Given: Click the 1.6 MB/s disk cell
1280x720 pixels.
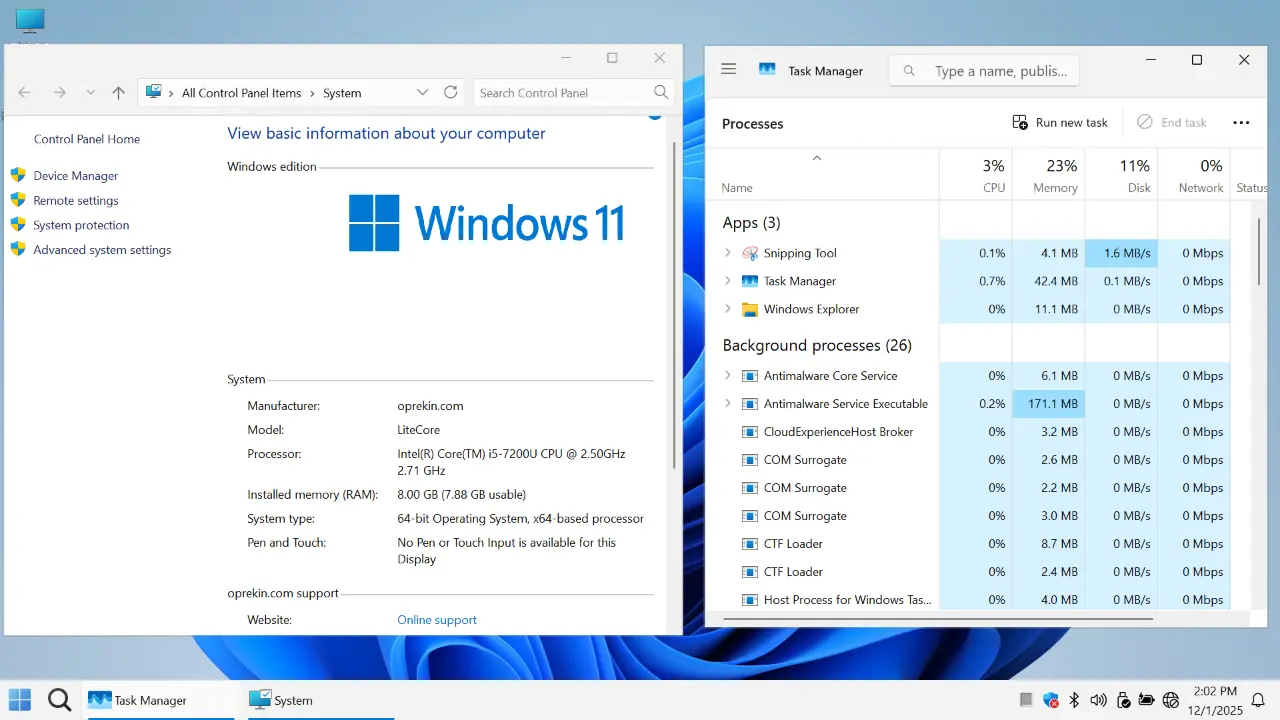Looking at the screenshot, I should [x=1120, y=253].
